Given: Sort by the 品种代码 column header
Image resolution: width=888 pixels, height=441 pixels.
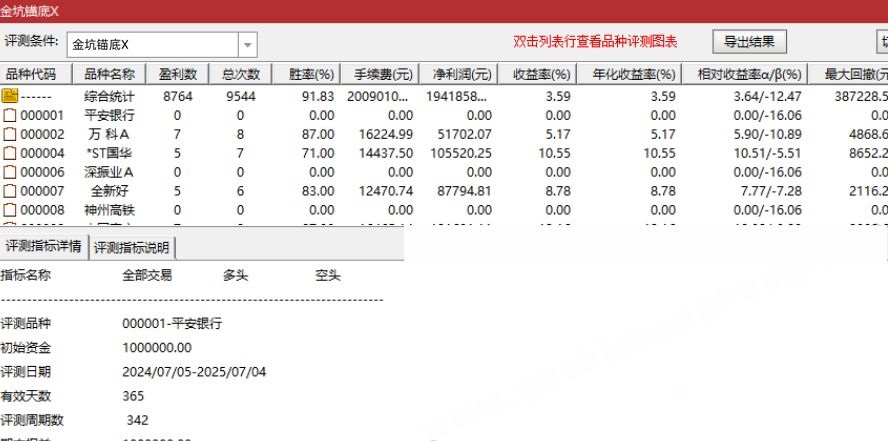Looking at the screenshot, I should pyautogui.click(x=36, y=74).
